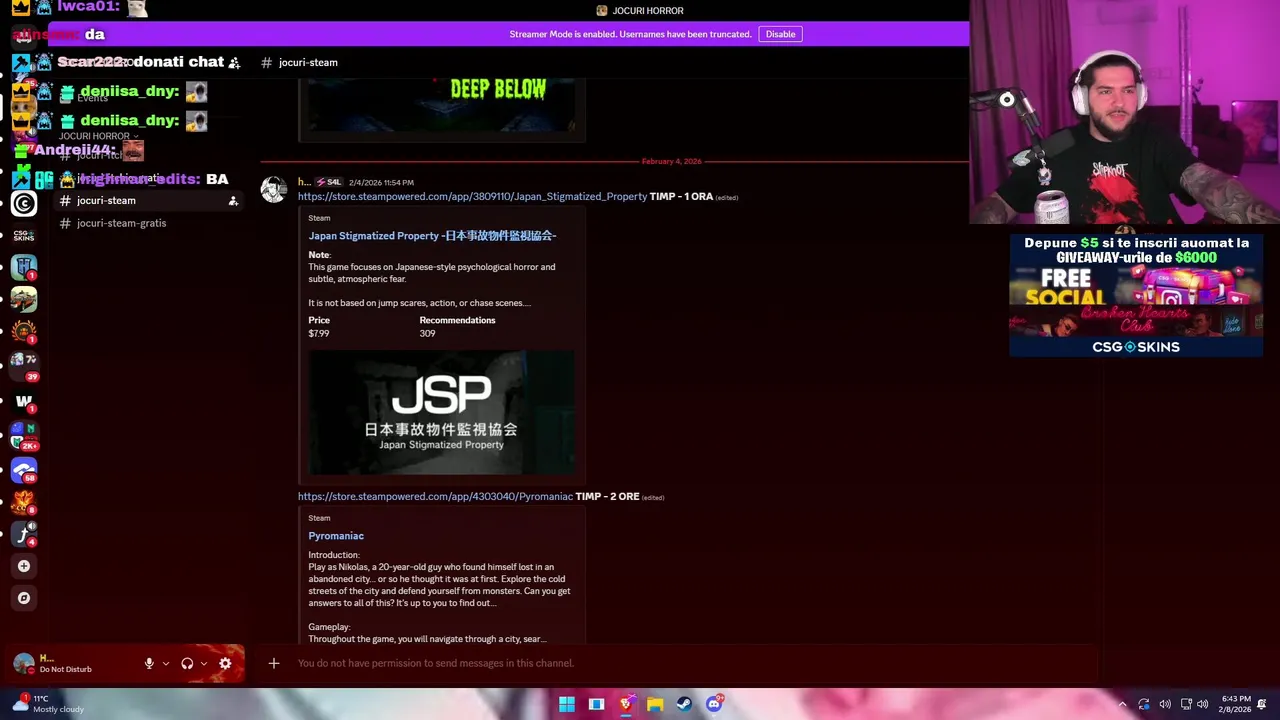Open server icon with 58 badge

pos(24,469)
